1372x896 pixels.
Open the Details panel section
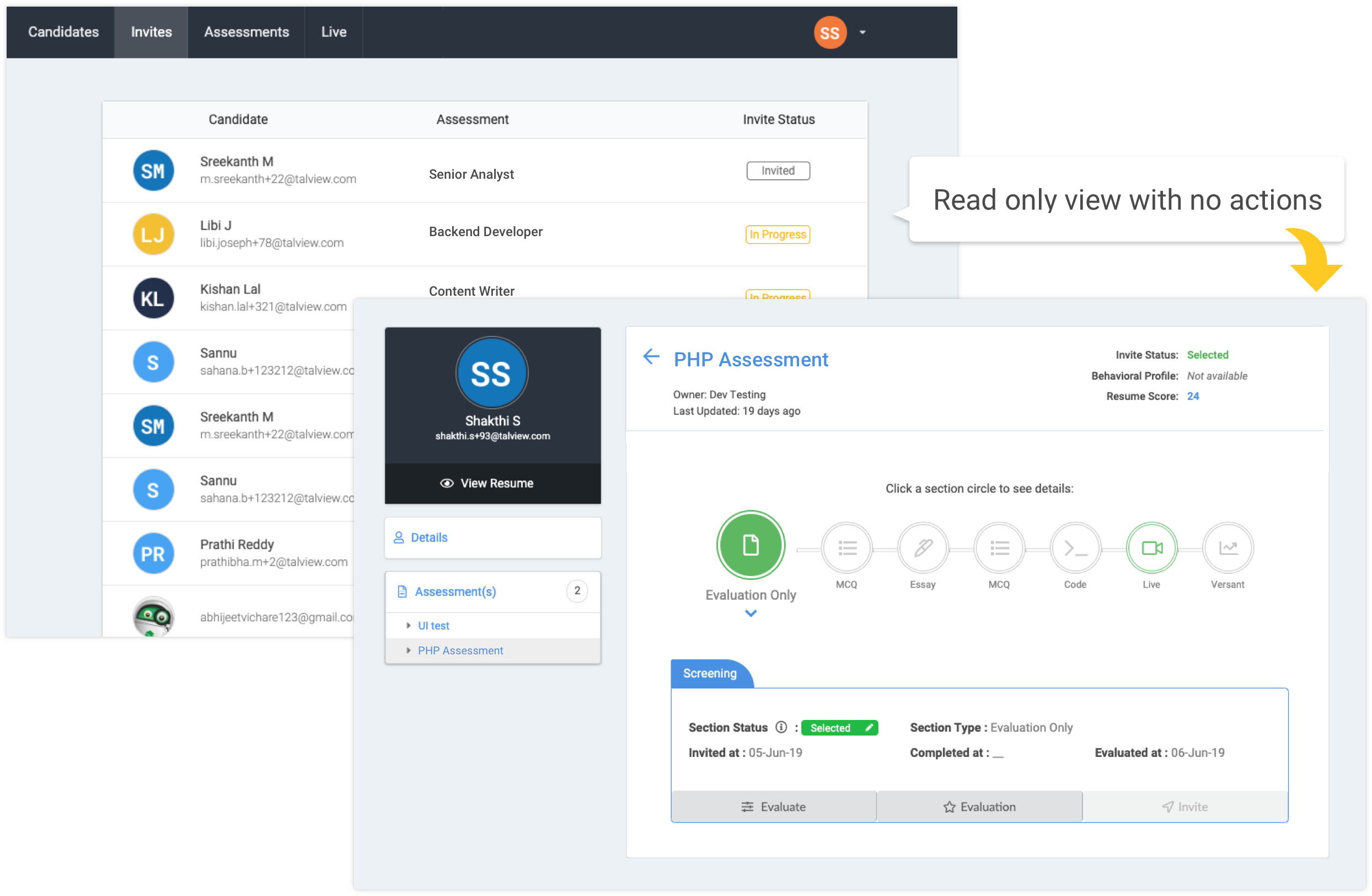point(493,537)
